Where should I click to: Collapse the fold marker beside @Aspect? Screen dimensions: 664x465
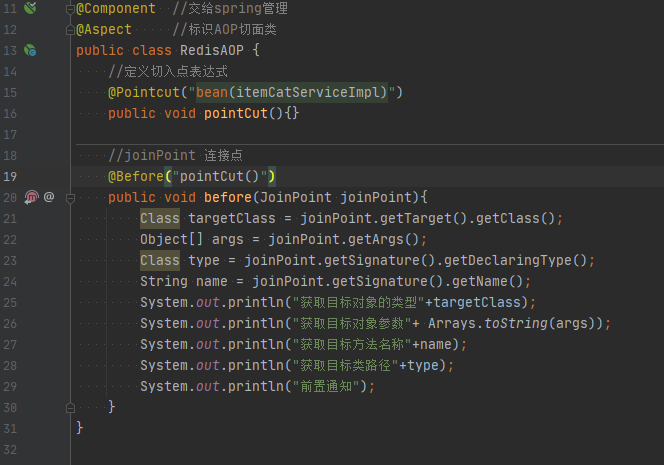(x=70, y=30)
